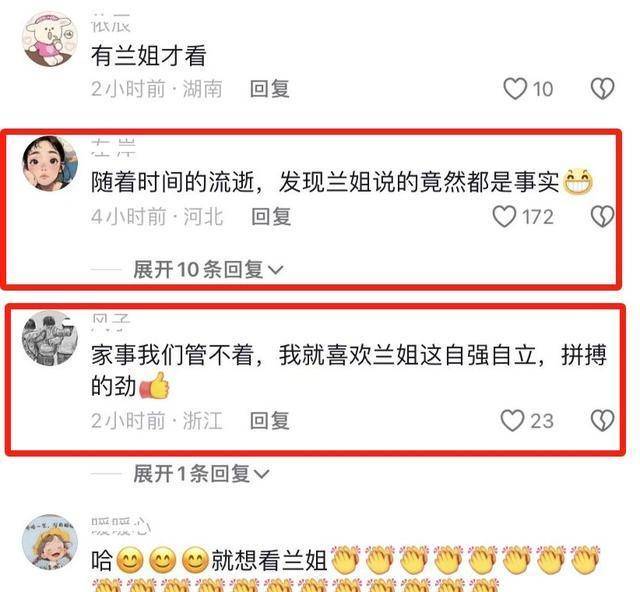Select comment starting 家事我们管不着
Screen dimensions: 640x592
[349, 370]
